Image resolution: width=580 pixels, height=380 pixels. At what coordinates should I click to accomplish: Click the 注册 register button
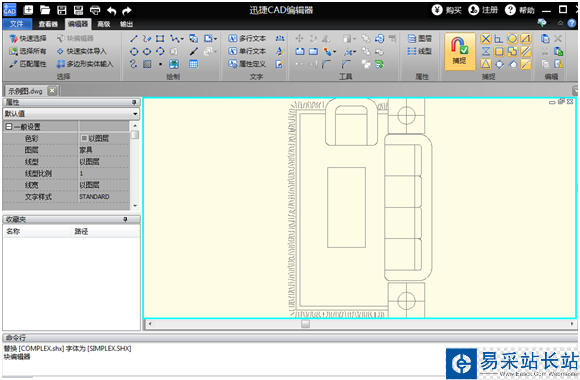pos(483,10)
